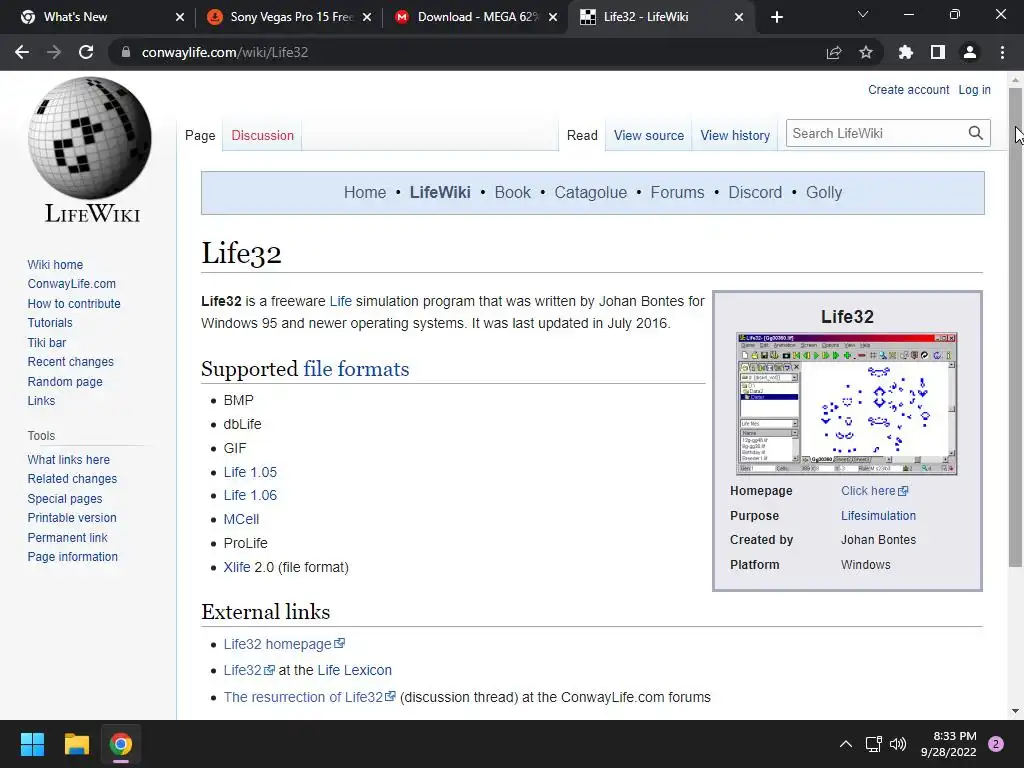Open the notification count badge

pyautogui.click(x=996, y=744)
